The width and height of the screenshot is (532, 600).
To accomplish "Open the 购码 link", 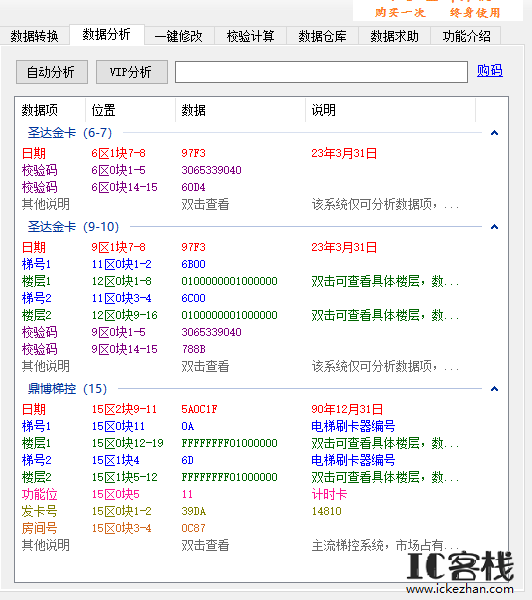I will pyautogui.click(x=490, y=70).
